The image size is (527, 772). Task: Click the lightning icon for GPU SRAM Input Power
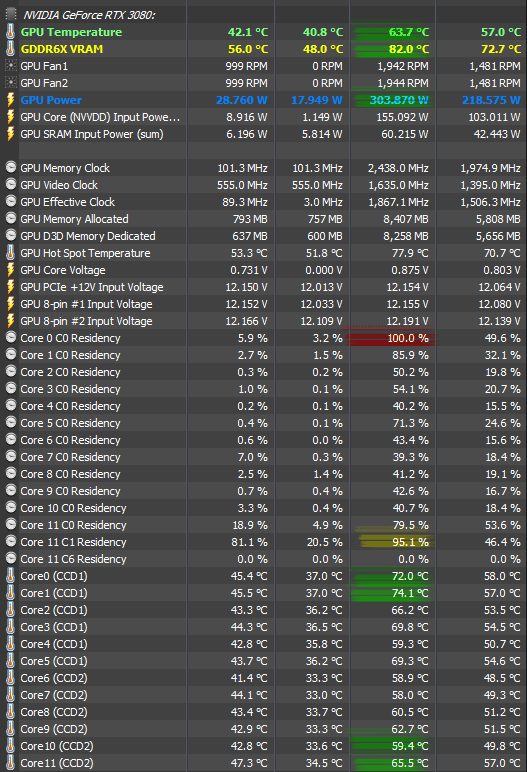point(10,134)
